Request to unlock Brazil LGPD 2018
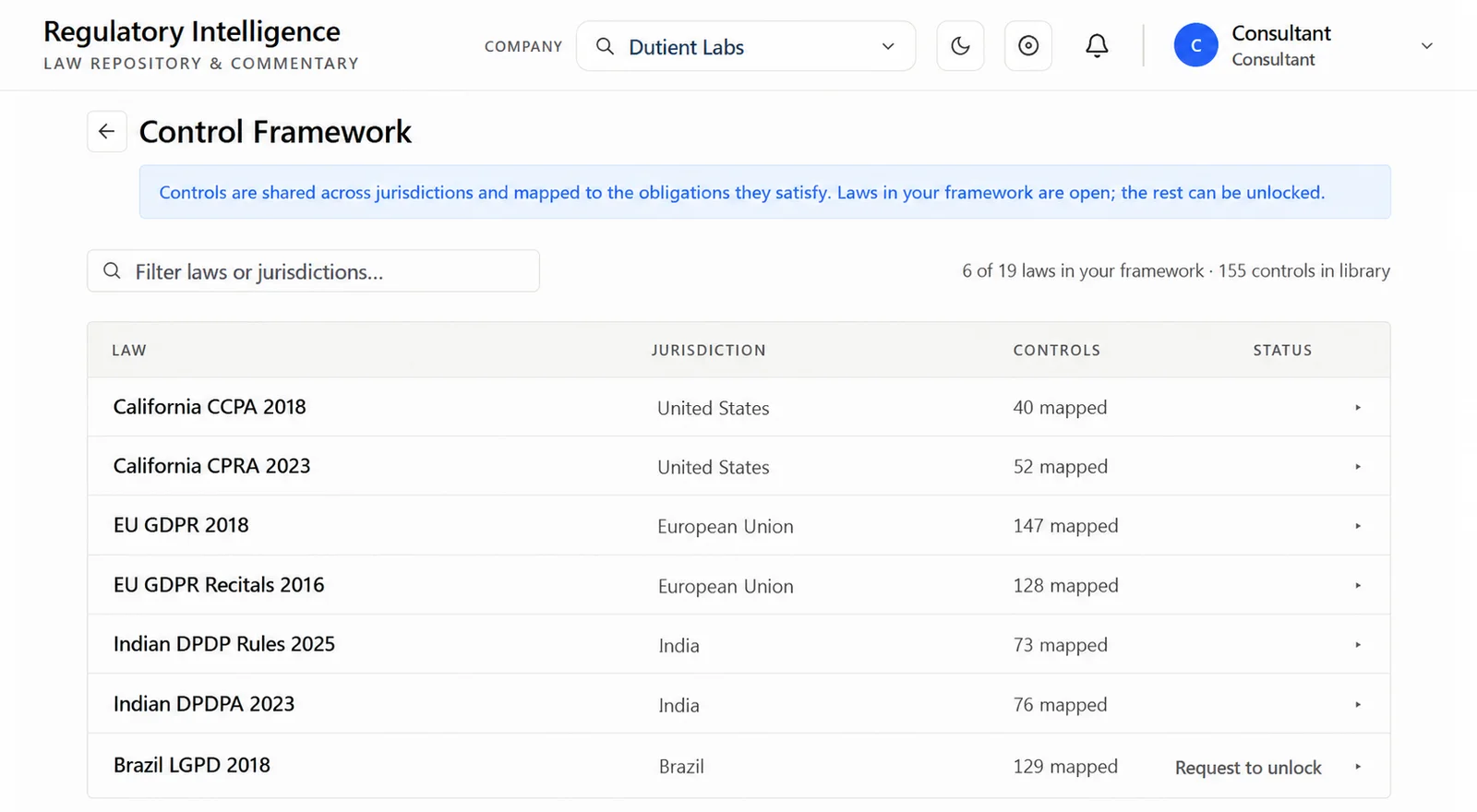The image size is (1477, 812). (x=1248, y=768)
